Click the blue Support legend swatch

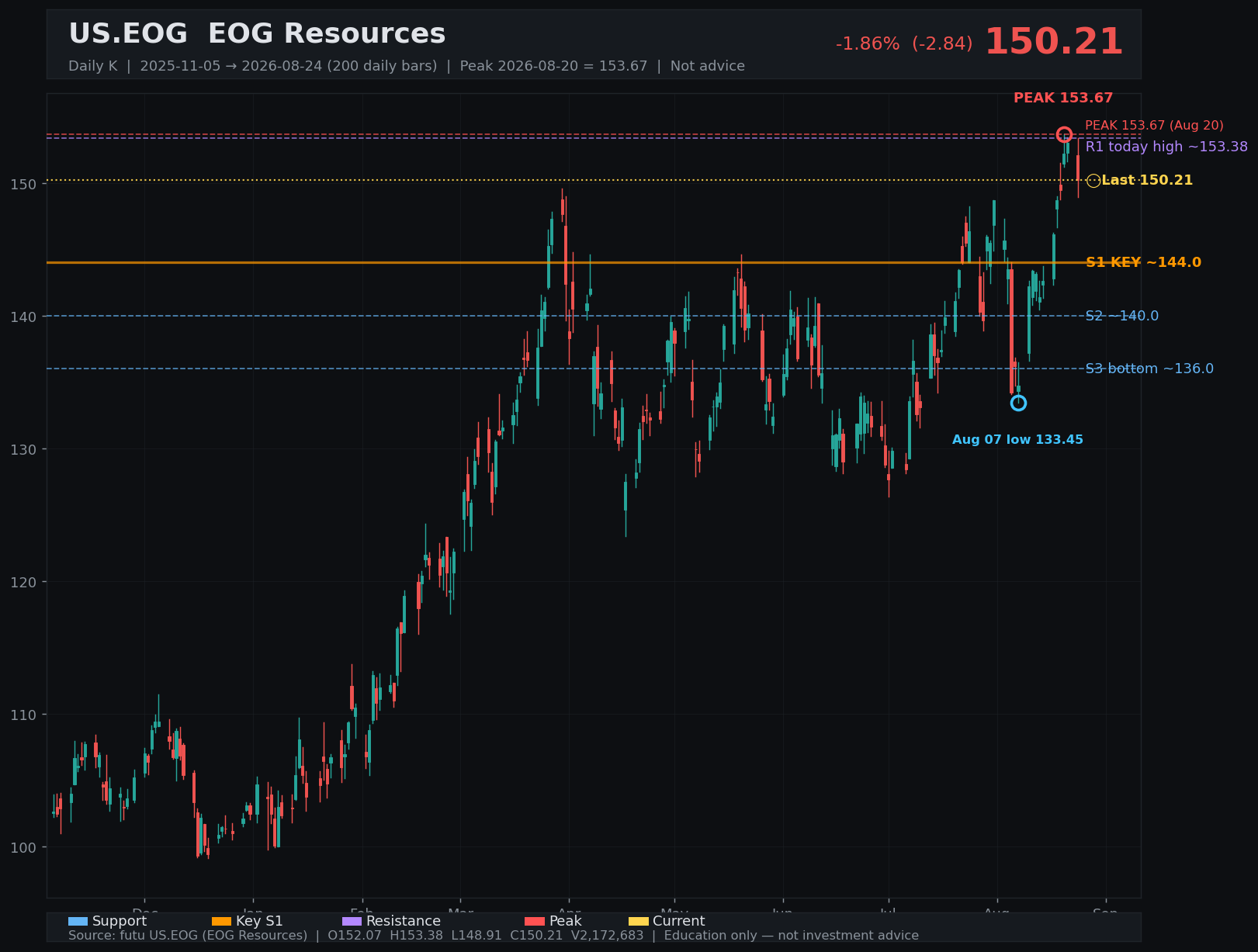coord(78,922)
